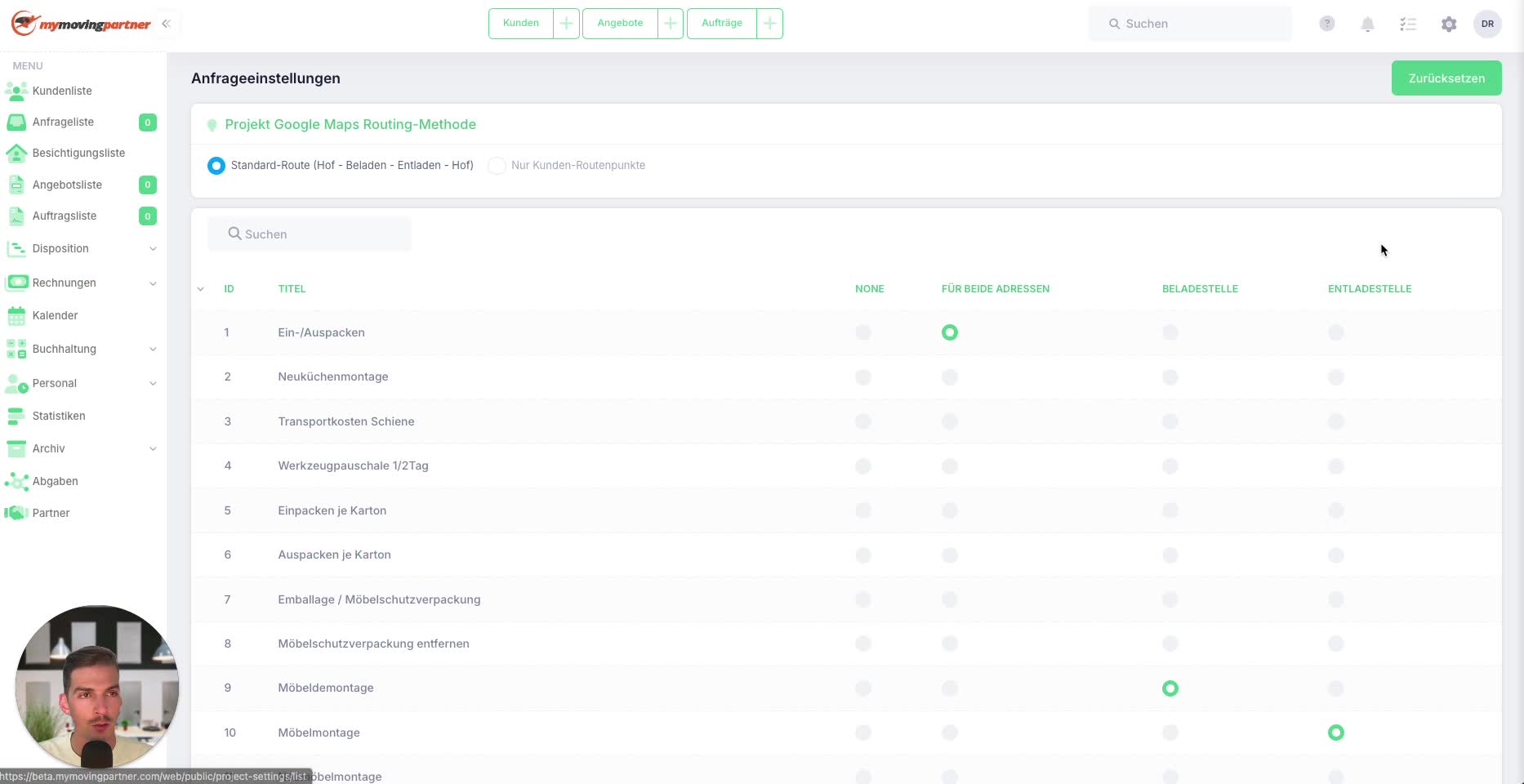
Task: Sort by the ID column header
Action: [229, 289]
